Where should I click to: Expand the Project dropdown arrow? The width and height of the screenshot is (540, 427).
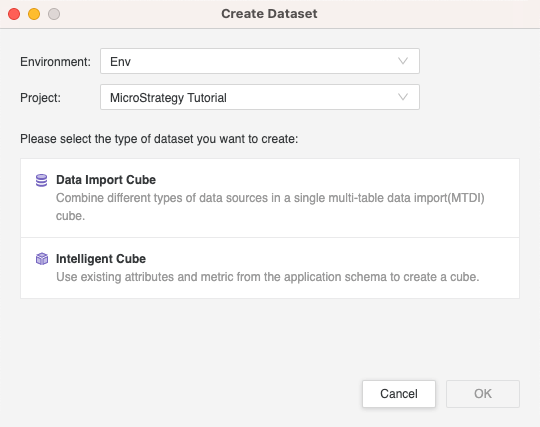click(x=403, y=97)
